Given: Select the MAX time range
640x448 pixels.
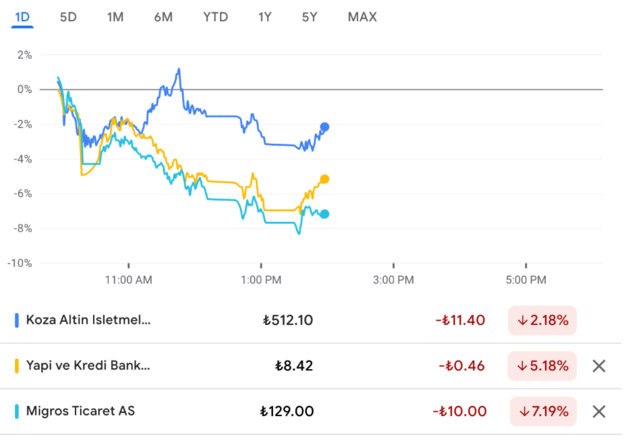Looking at the screenshot, I should (363, 17).
